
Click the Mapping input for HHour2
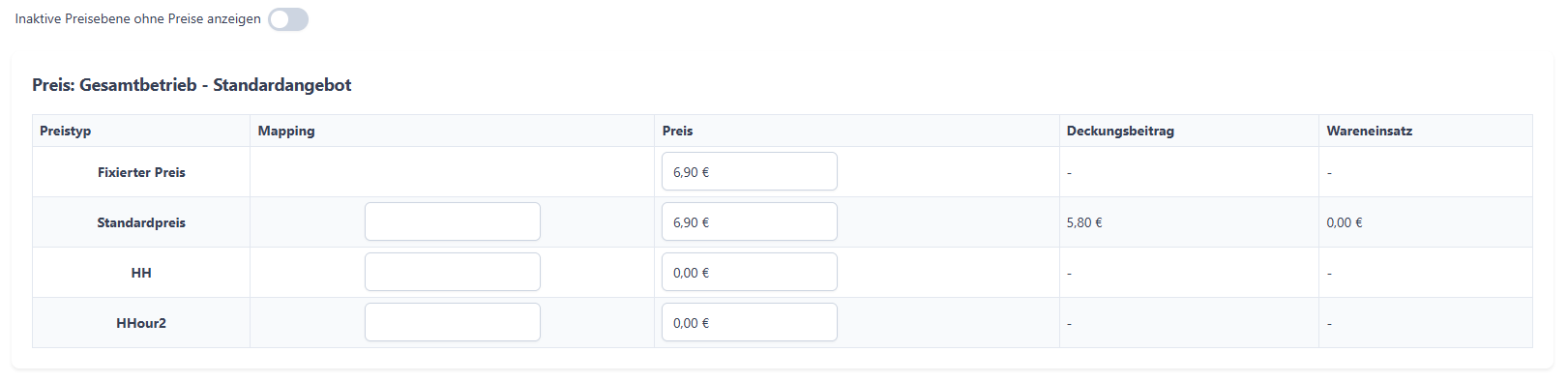coord(453,322)
